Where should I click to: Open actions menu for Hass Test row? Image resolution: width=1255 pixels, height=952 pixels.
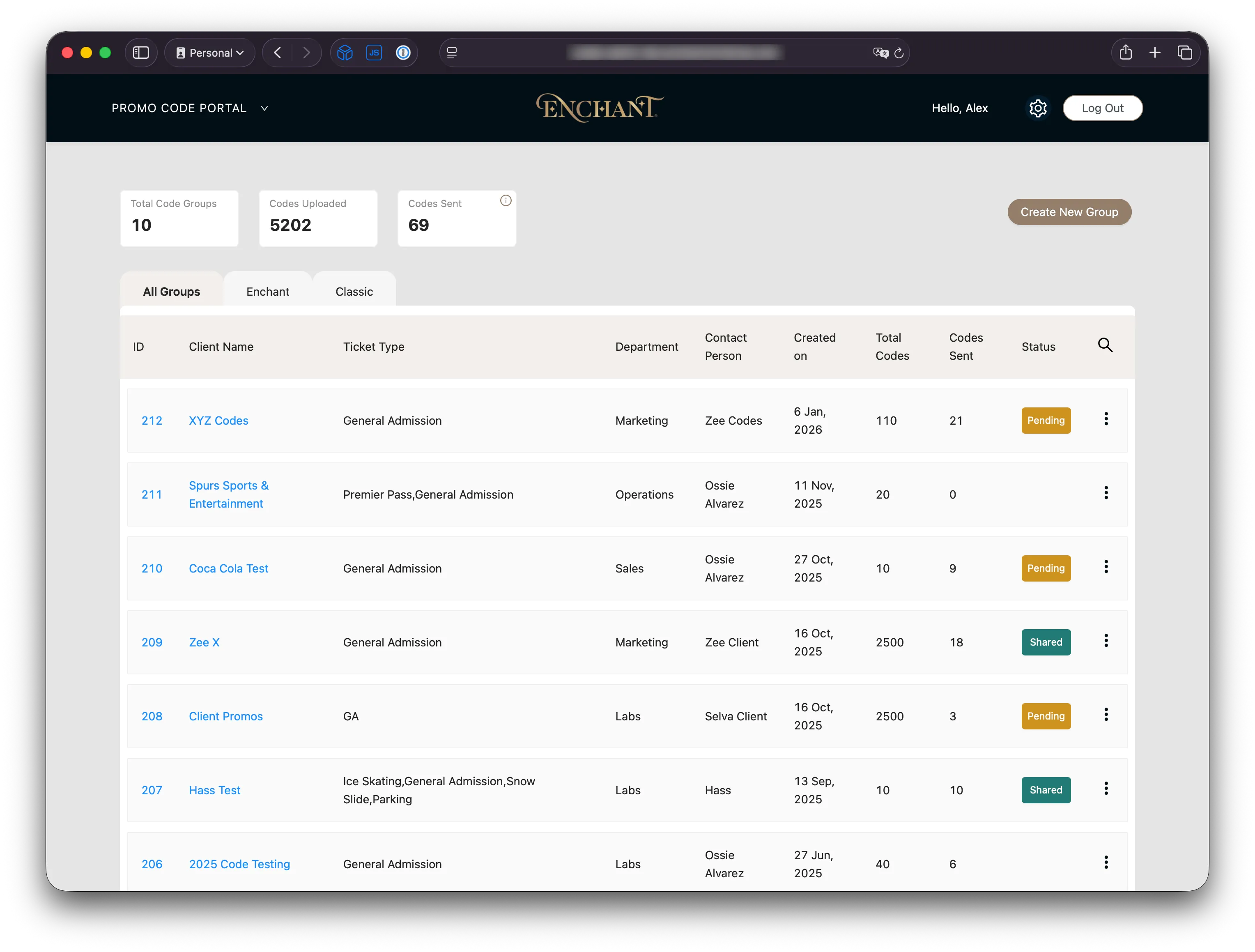(1106, 789)
